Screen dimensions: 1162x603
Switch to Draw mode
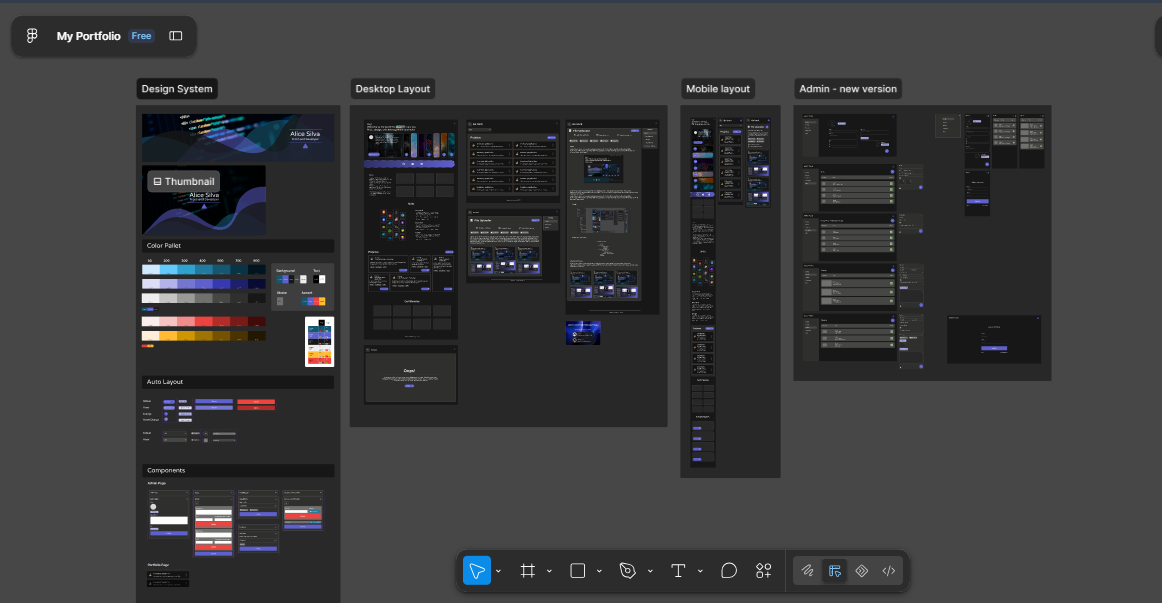click(808, 570)
